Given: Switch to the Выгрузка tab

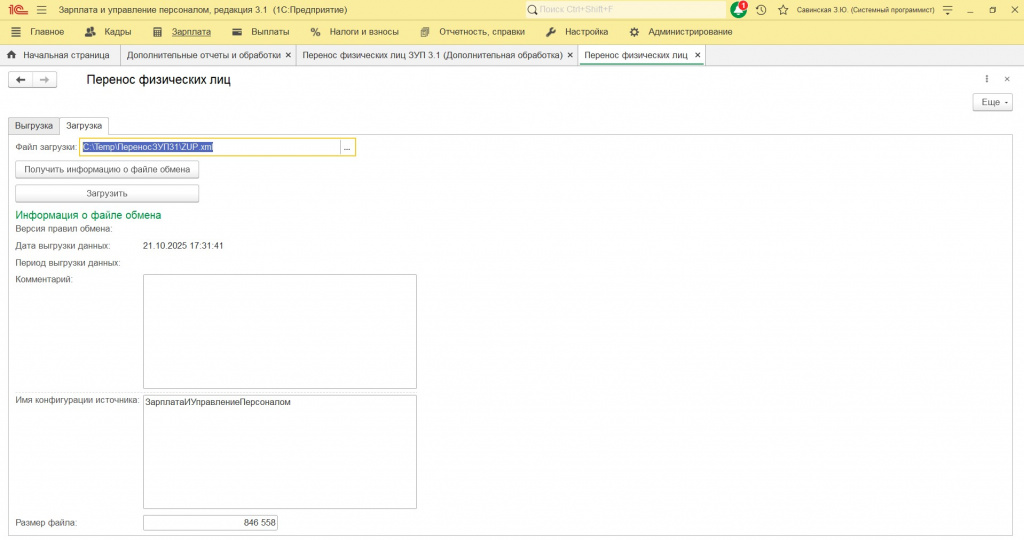Looking at the screenshot, I should (34, 125).
